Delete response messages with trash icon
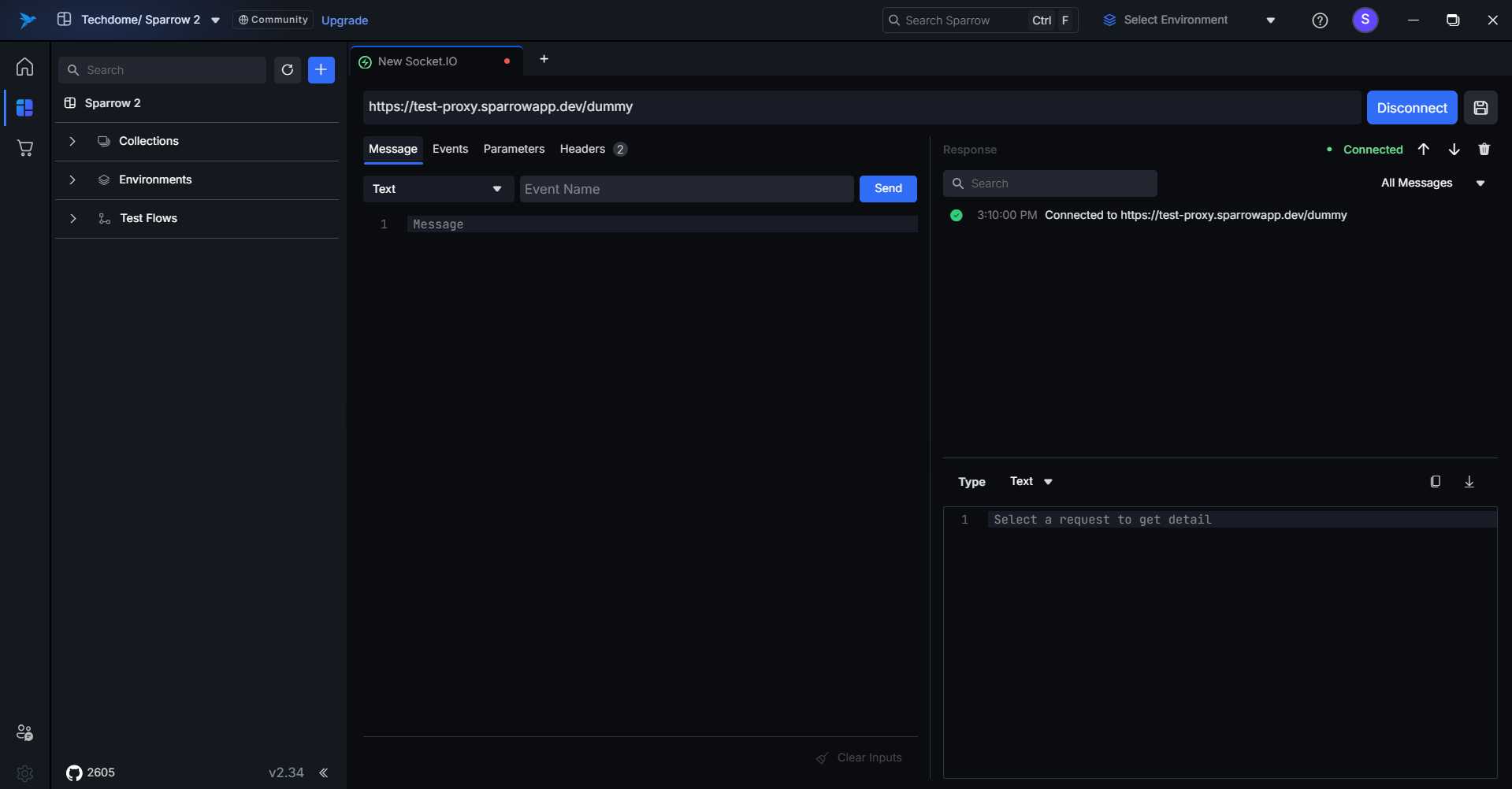The width and height of the screenshot is (1512, 789). click(1484, 150)
